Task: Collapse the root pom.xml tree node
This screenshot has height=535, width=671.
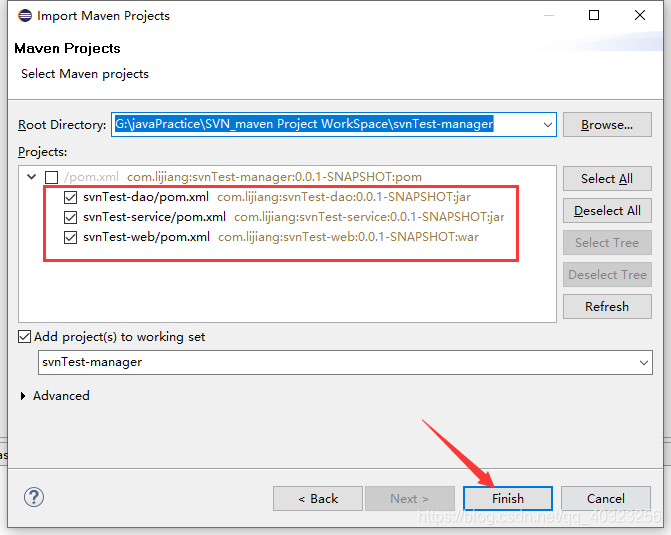Action: click(x=31, y=177)
